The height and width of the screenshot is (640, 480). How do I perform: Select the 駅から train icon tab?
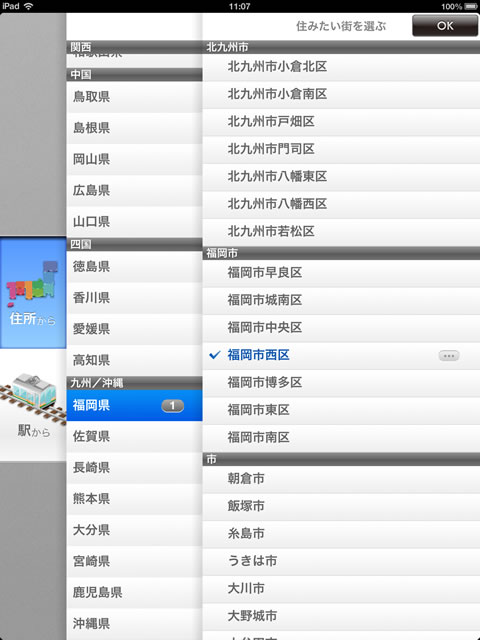point(33,405)
